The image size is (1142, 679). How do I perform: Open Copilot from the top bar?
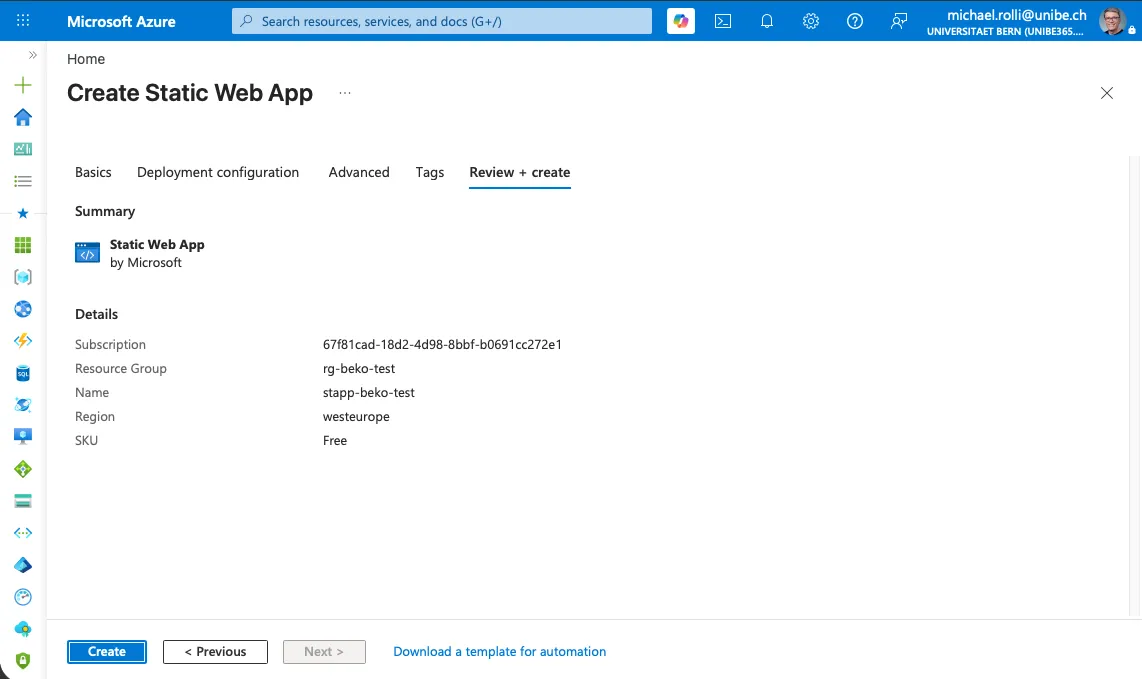tap(681, 21)
